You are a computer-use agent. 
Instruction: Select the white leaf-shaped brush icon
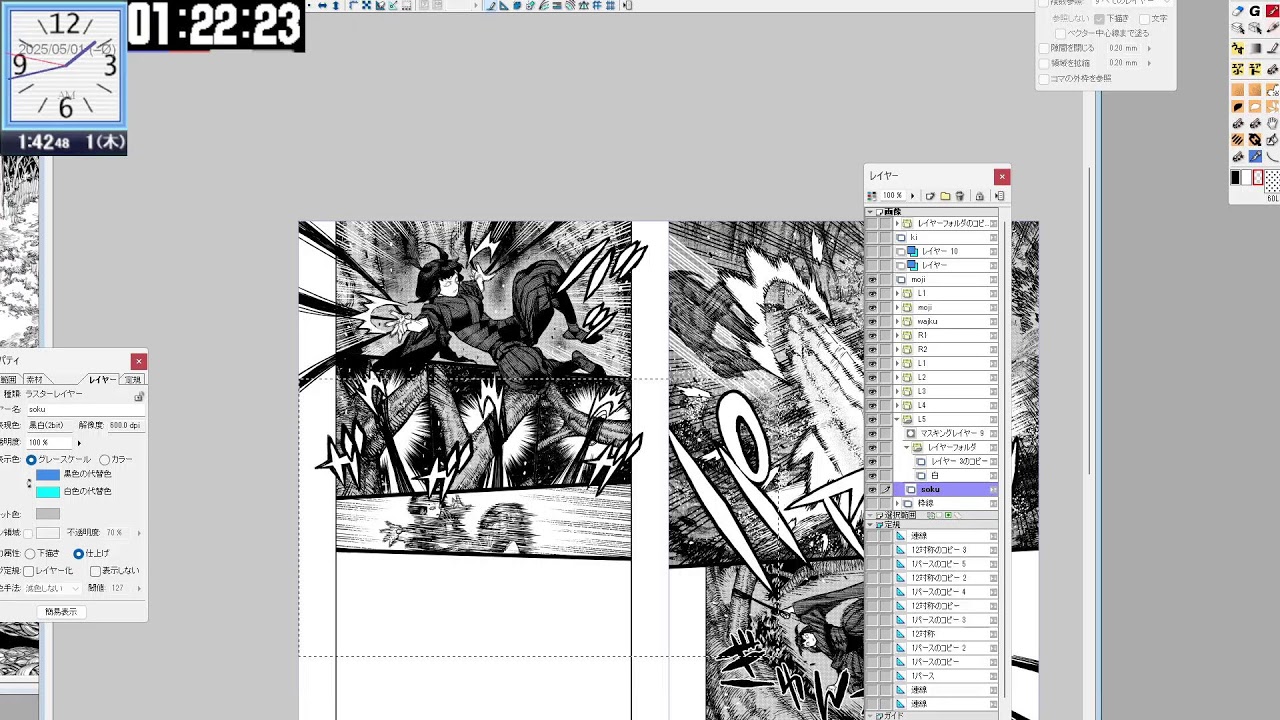pos(1255,106)
